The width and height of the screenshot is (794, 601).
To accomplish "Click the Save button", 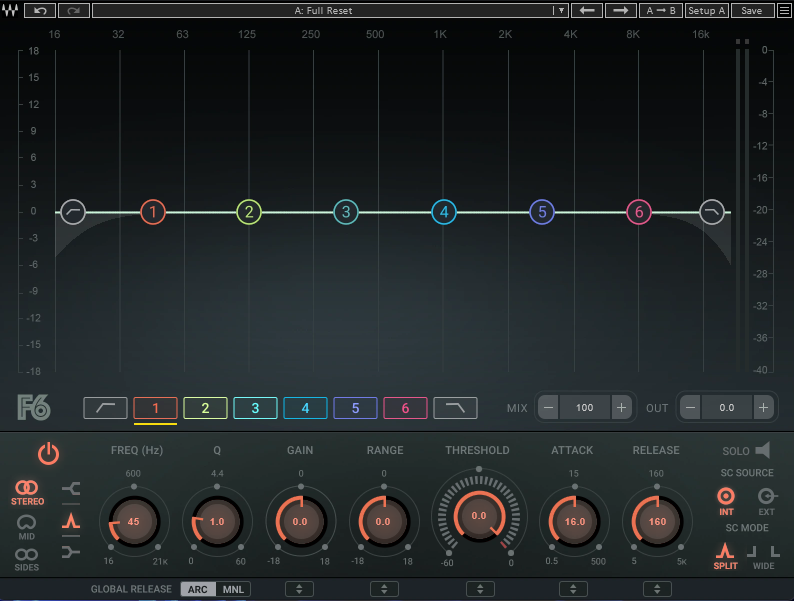I will point(752,10).
